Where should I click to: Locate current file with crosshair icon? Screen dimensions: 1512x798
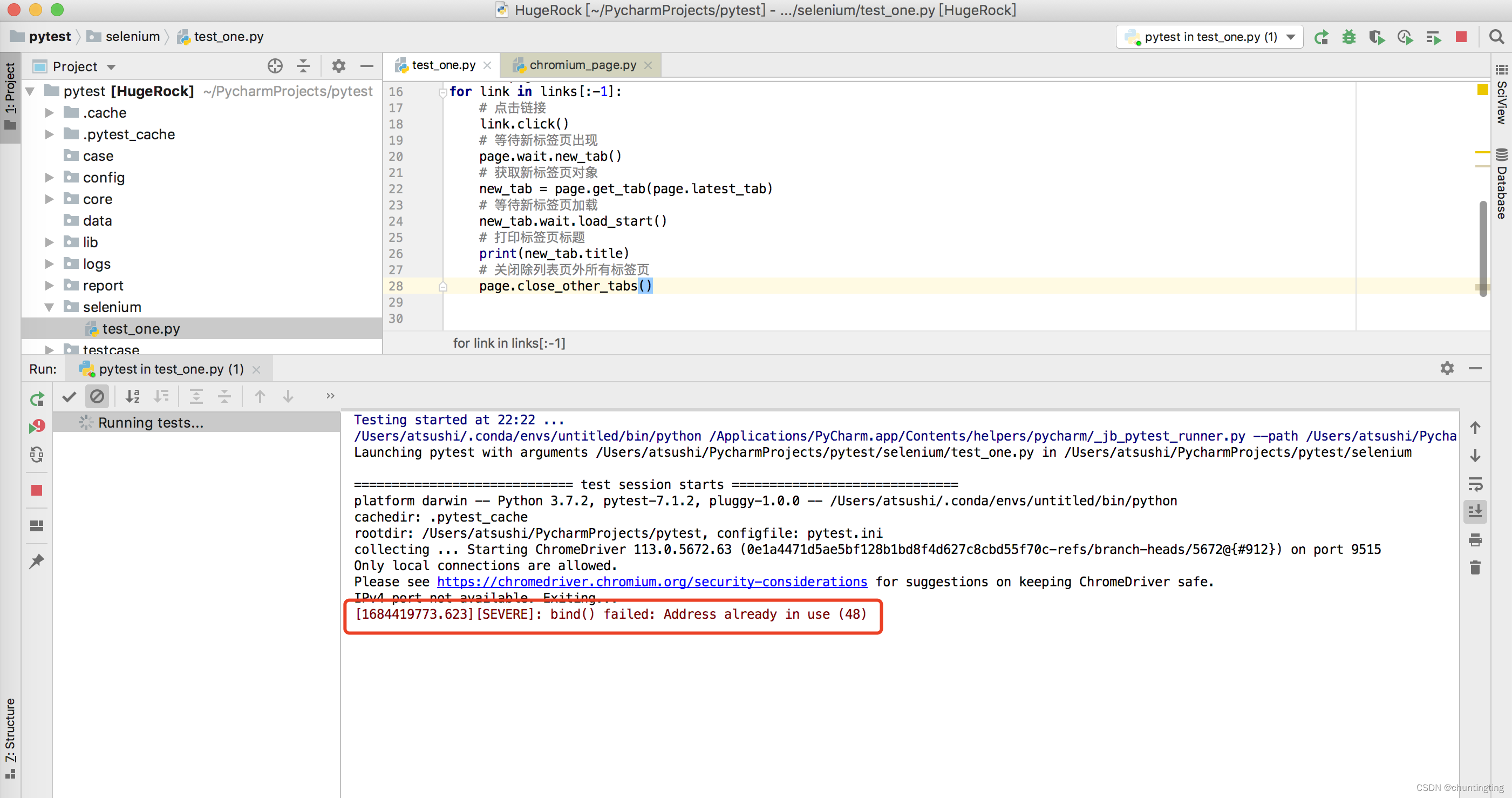pos(275,66)
